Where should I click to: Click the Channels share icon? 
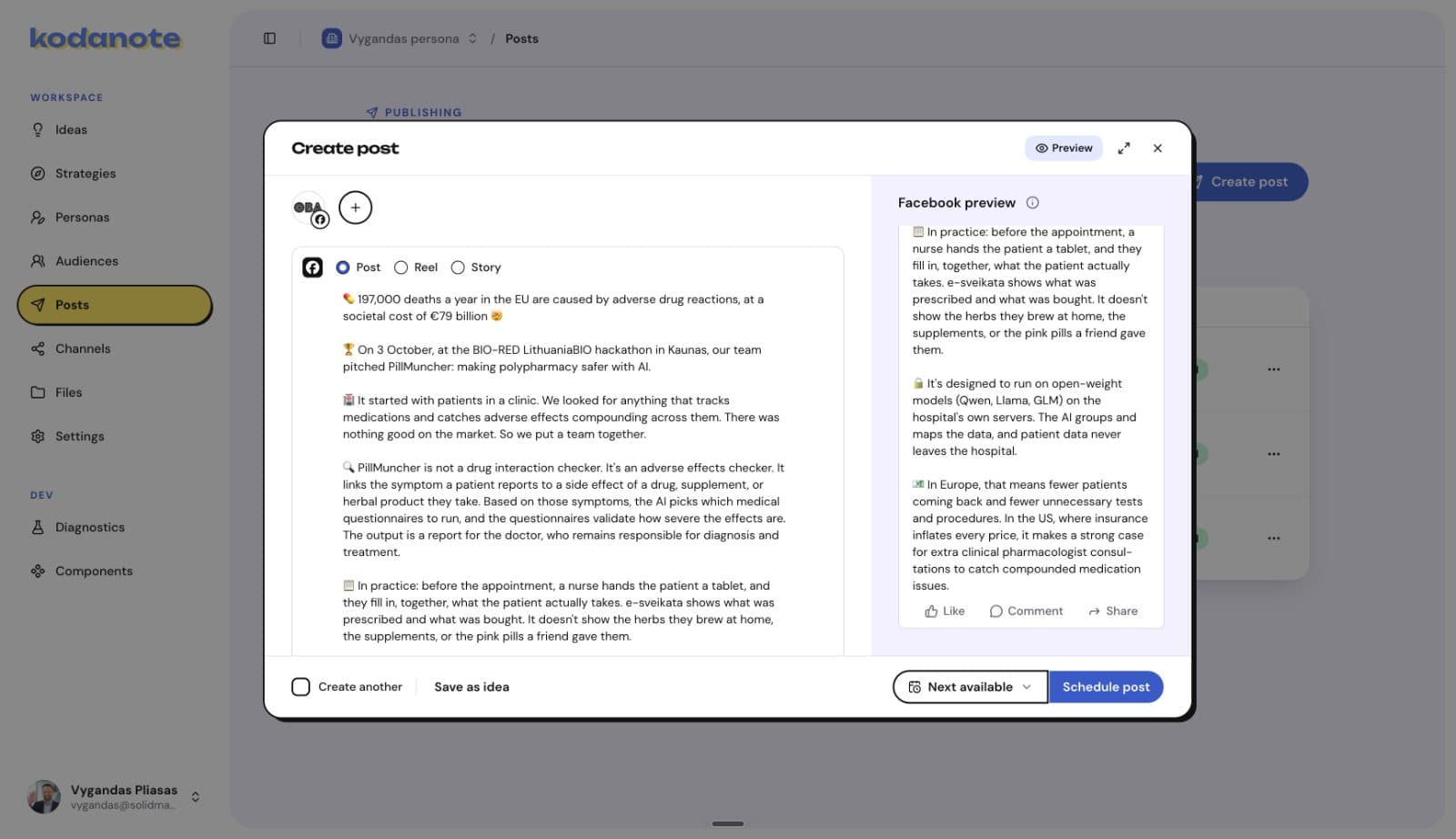[37, 349]
